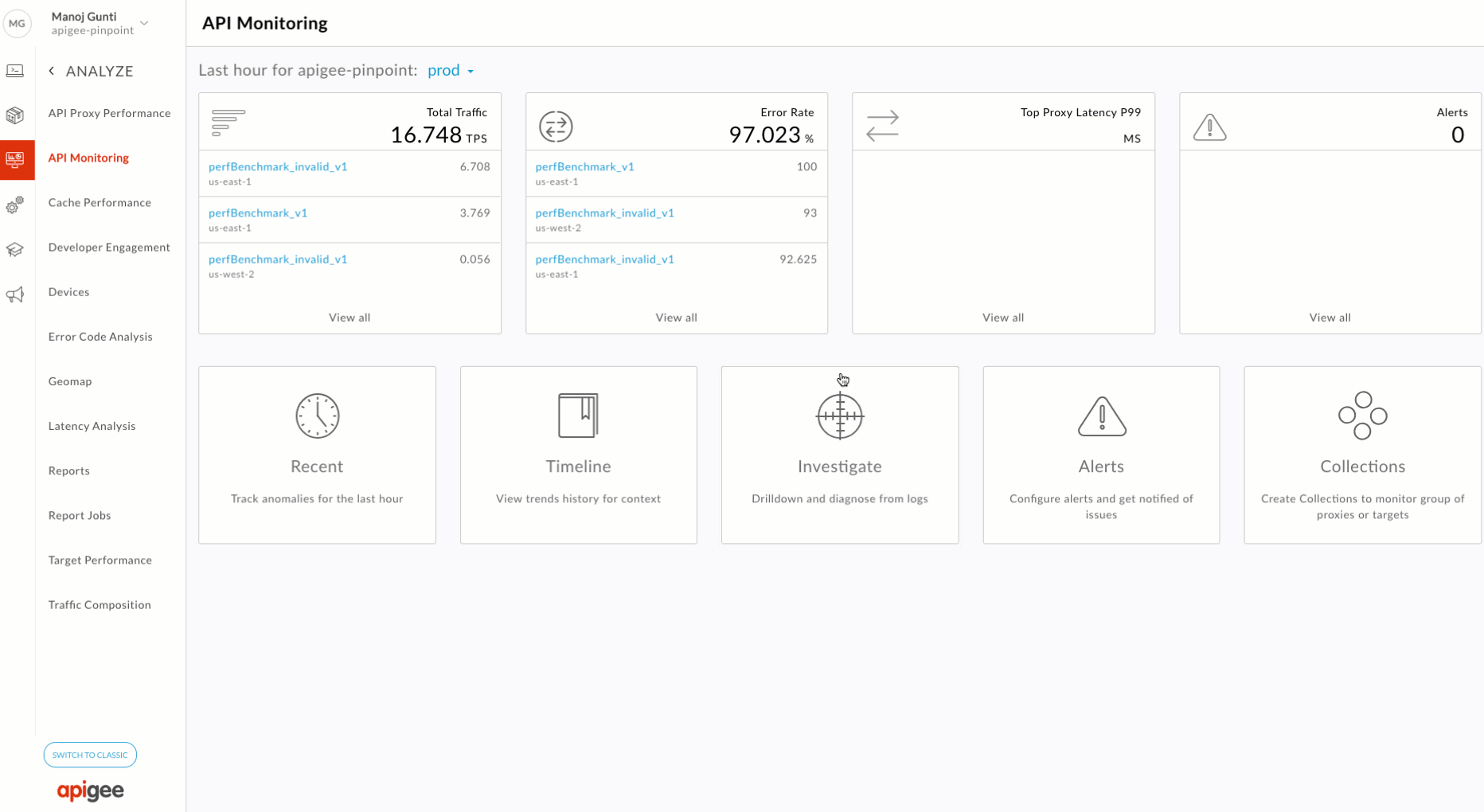Click the Alerts card warning triangle icon
Screen dimensions: 1484x812
1209,127
